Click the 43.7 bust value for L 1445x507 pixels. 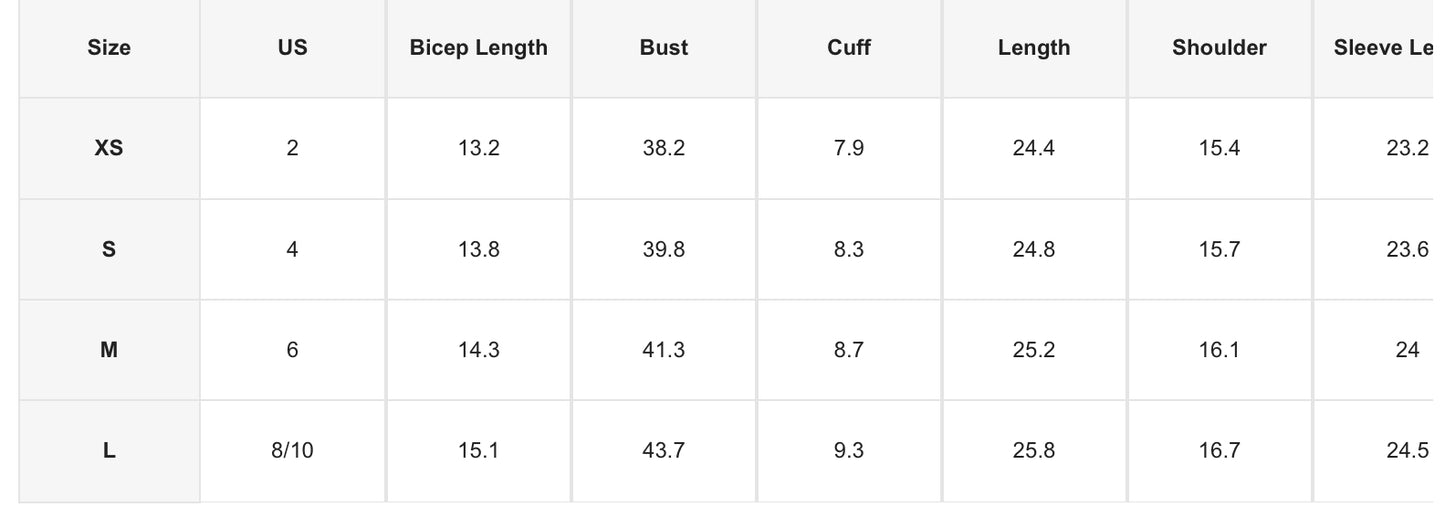pos(664,451)
